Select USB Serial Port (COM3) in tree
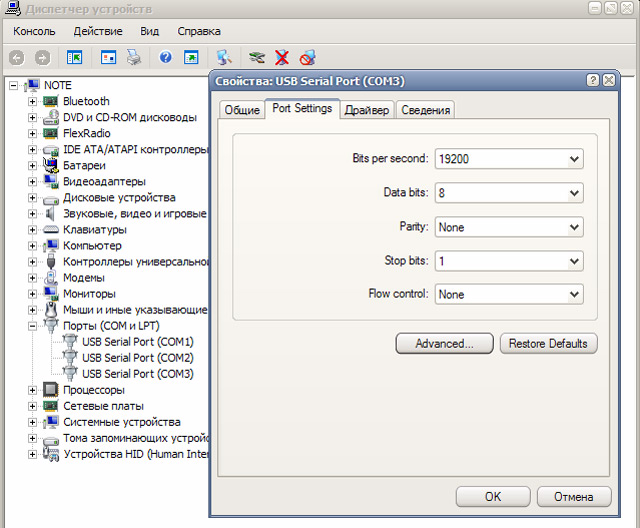The height and width of the screenshot is (528, 640). (138, 374)
